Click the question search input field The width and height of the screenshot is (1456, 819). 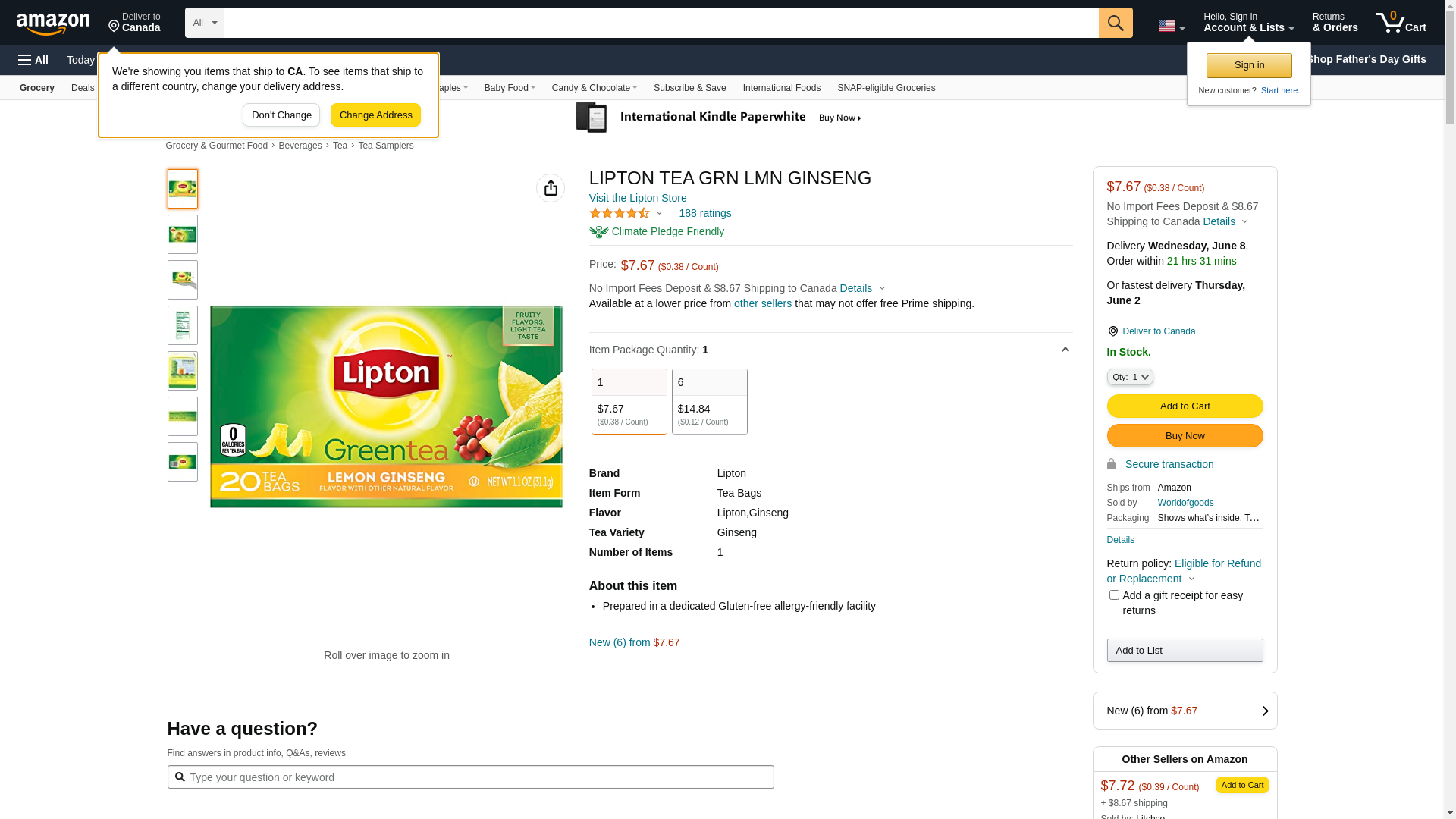click(470, 777)
